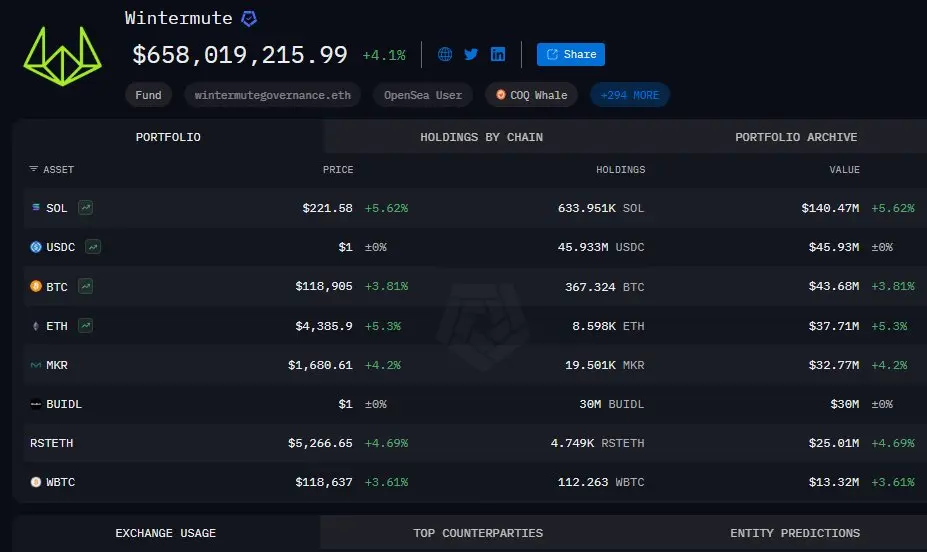Open the Wintermute website globe icon
Image resolution: width=927 pixels, height=552 pixels.
pyautogui.click(x=445, y=54)
